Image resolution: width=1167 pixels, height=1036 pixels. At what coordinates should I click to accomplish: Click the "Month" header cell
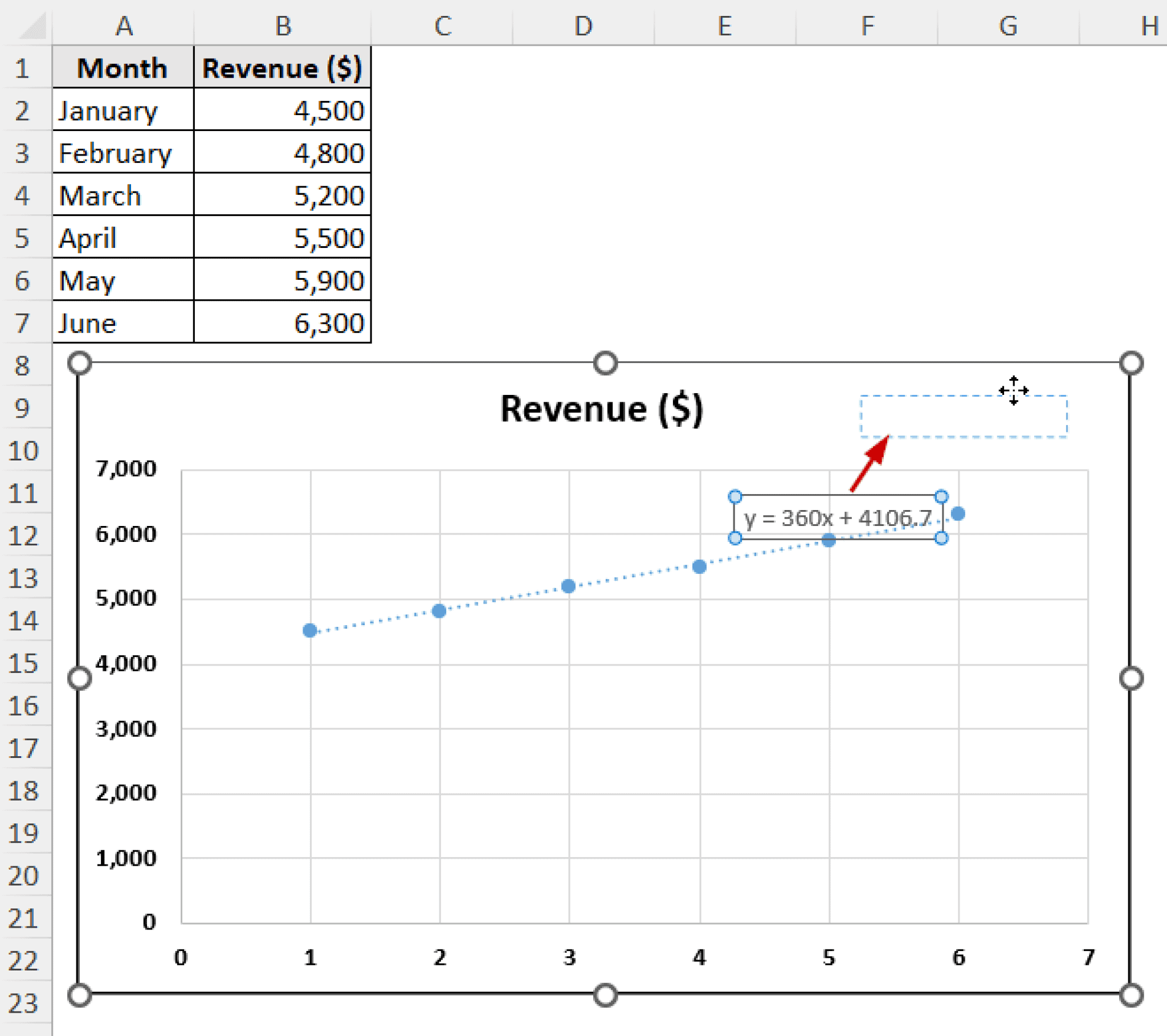123,67
